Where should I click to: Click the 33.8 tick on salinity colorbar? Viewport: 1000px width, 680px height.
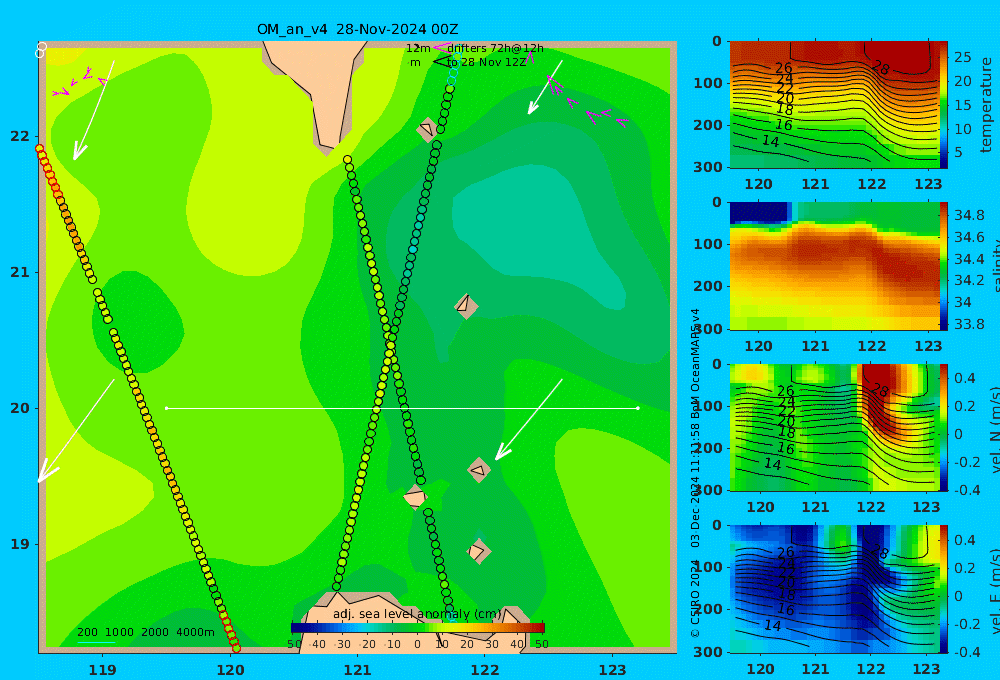(969, 324)
